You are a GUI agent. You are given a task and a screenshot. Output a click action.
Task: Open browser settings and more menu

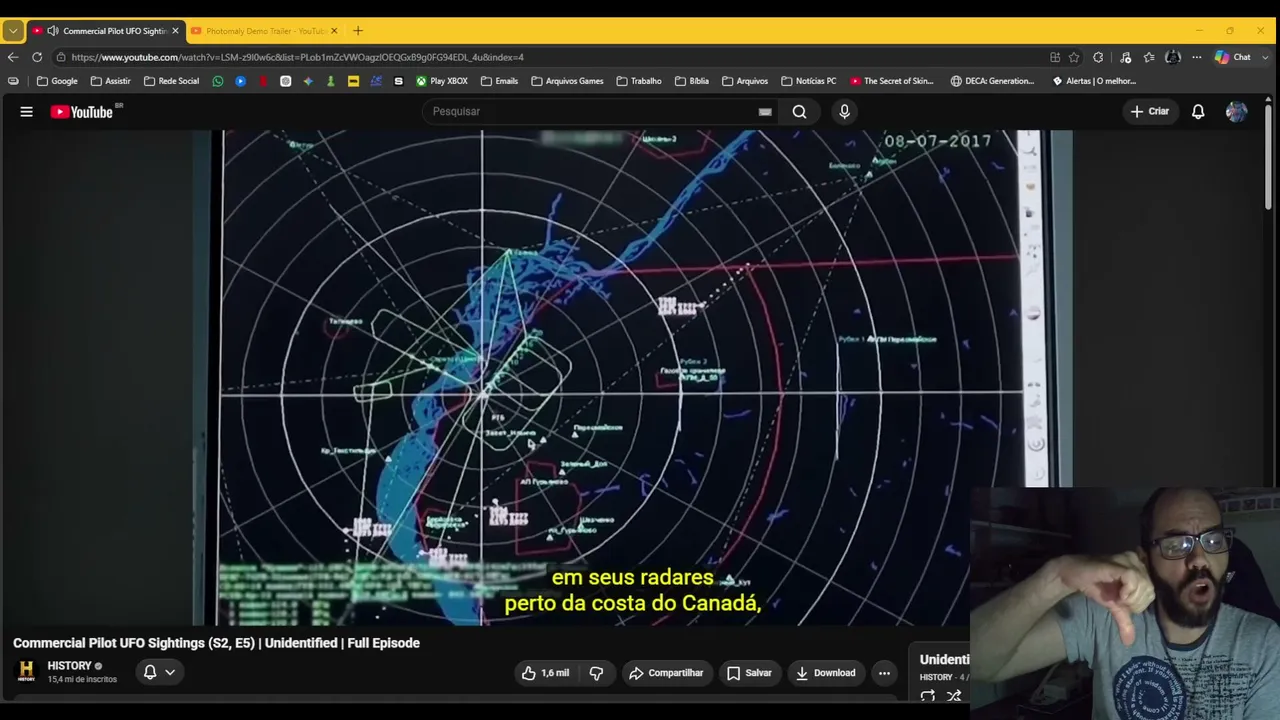(x=1196, y=57)
